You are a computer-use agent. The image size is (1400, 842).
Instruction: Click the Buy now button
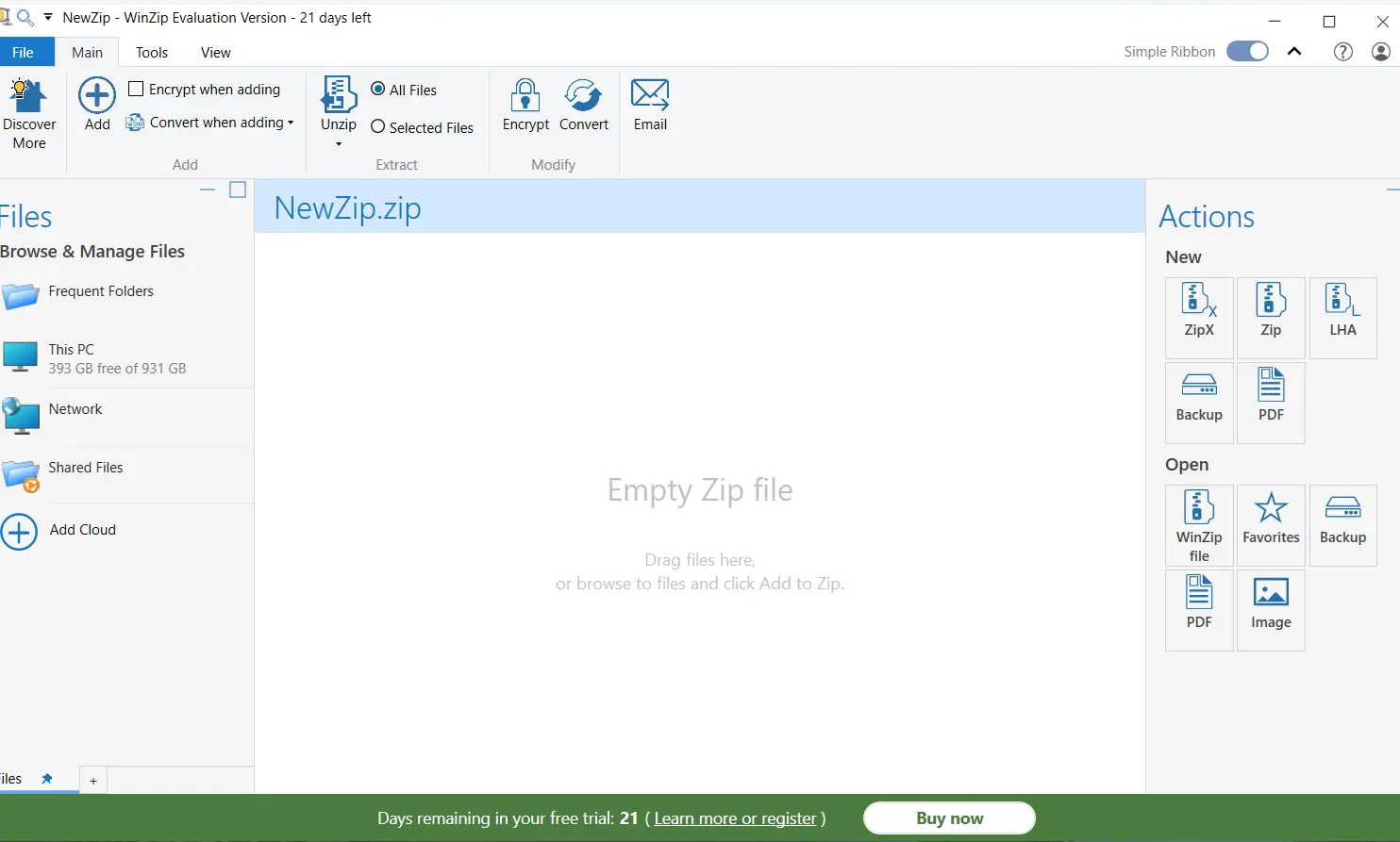pos(949,818)
